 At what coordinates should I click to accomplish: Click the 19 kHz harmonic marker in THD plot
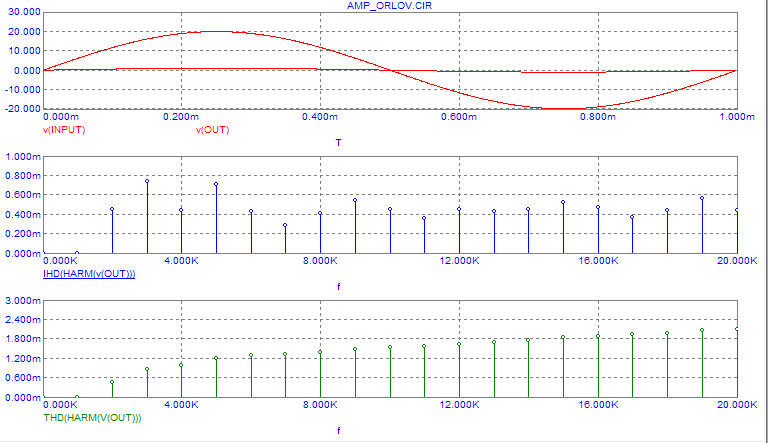tap(702, 330)
